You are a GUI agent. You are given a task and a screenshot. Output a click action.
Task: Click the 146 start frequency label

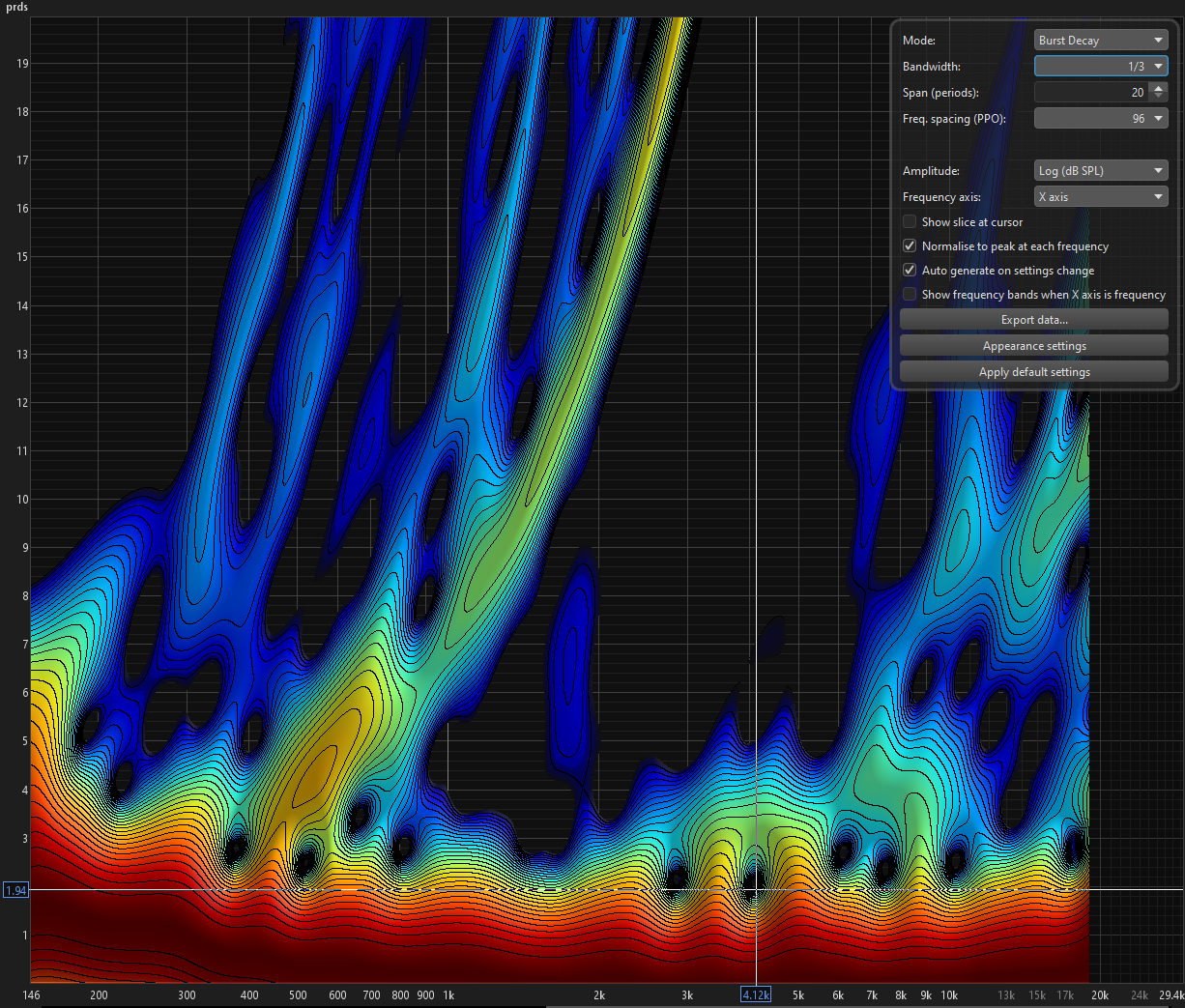[x=31, y=995]
